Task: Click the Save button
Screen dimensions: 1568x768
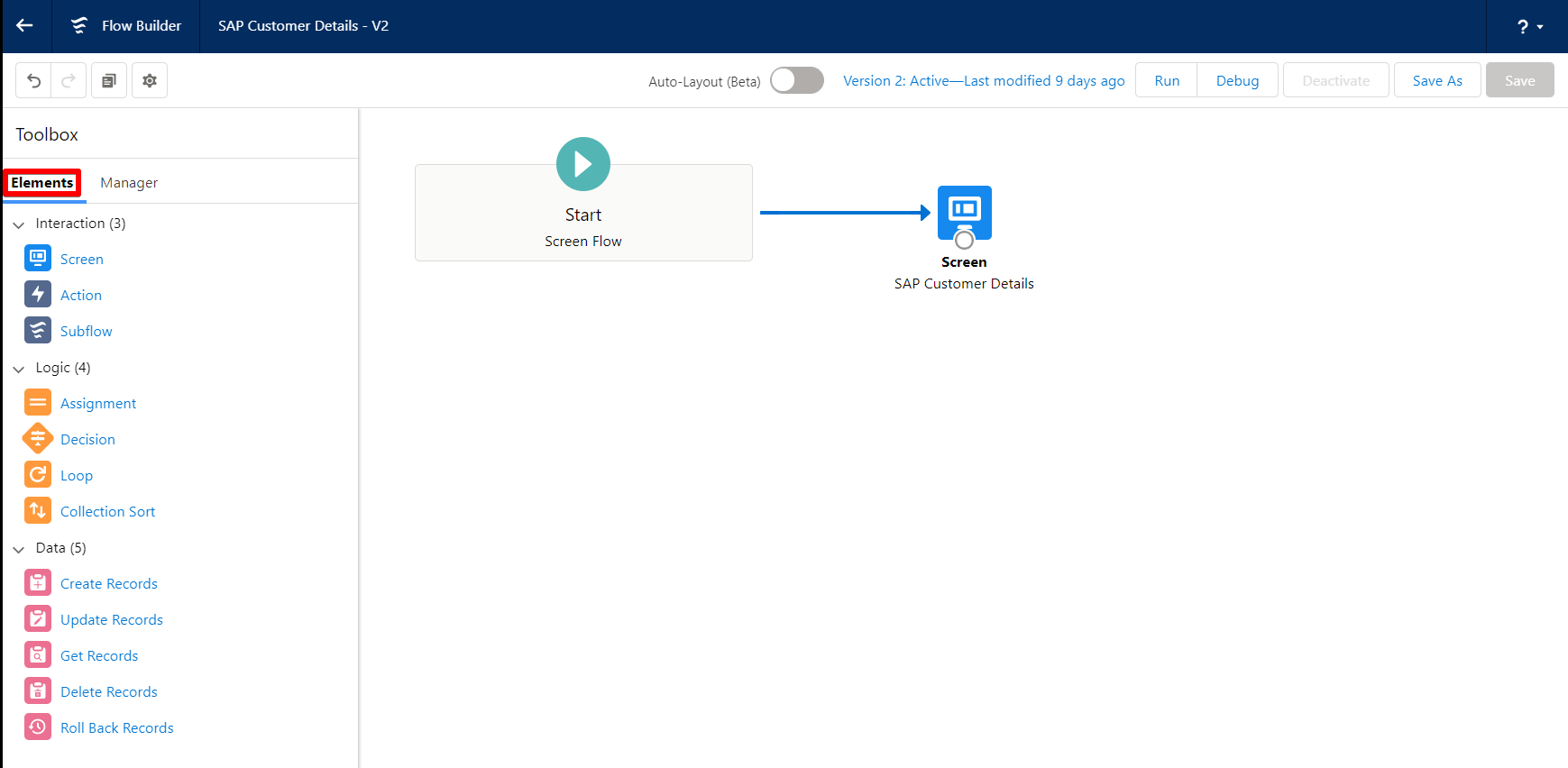Action: point(1520,81)
